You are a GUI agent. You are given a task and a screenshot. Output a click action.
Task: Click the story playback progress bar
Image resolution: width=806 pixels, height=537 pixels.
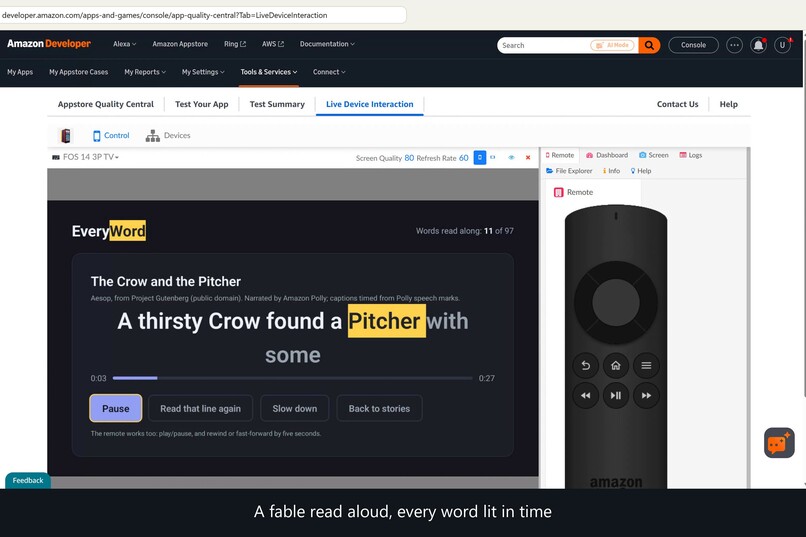pos(292,378)
